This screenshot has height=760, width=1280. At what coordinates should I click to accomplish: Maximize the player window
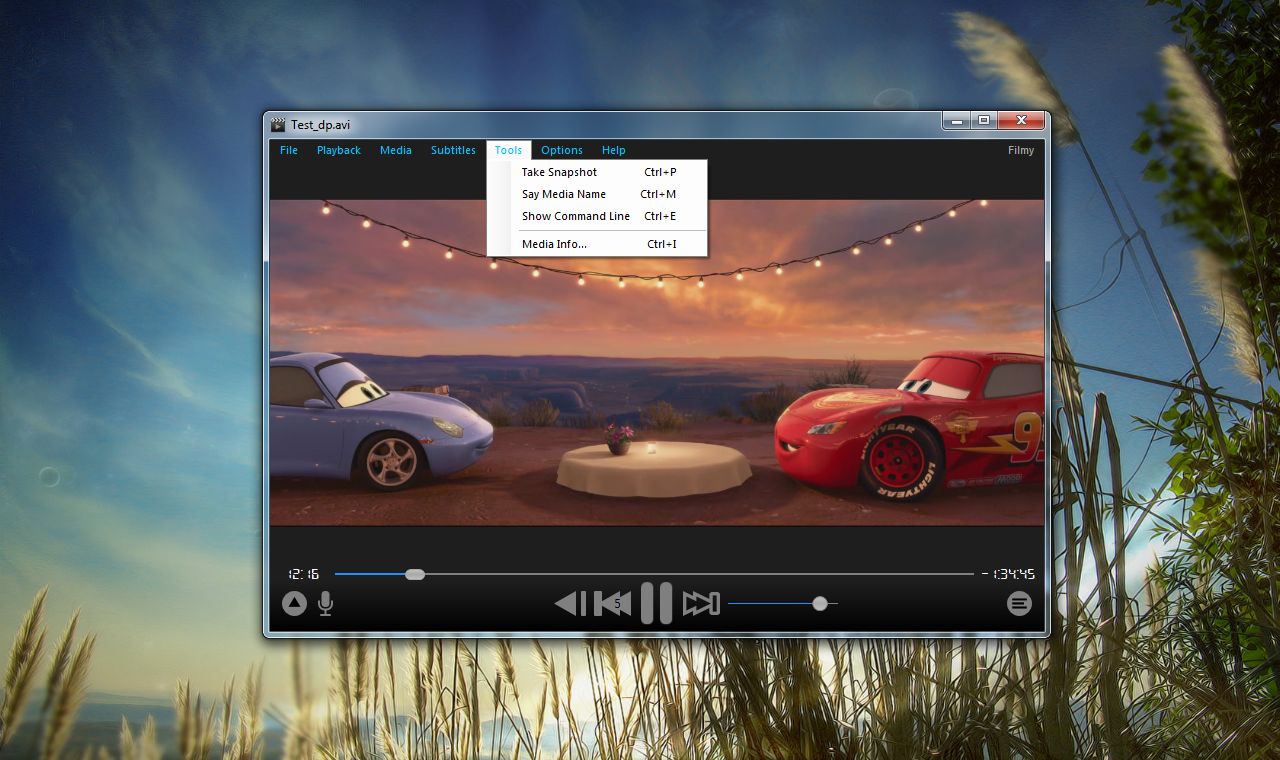(984, 120)
